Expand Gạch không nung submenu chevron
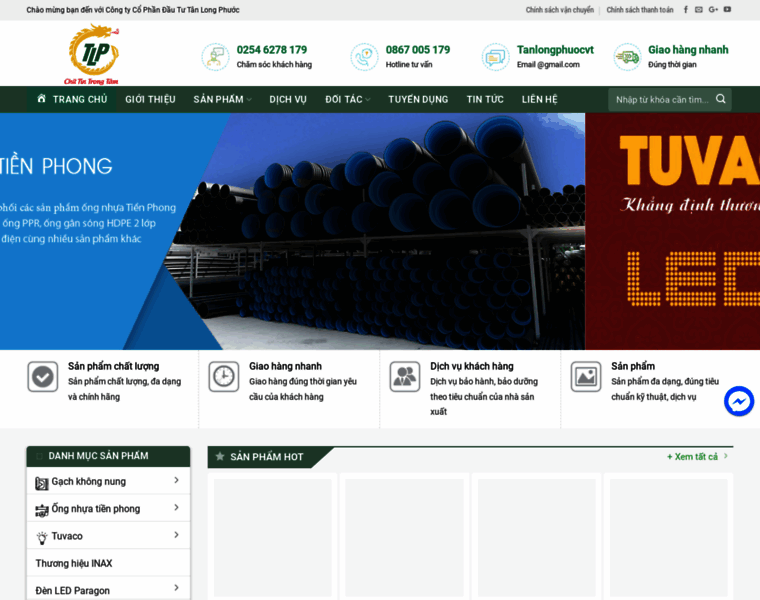760x600 pixels. coord(176,480)
